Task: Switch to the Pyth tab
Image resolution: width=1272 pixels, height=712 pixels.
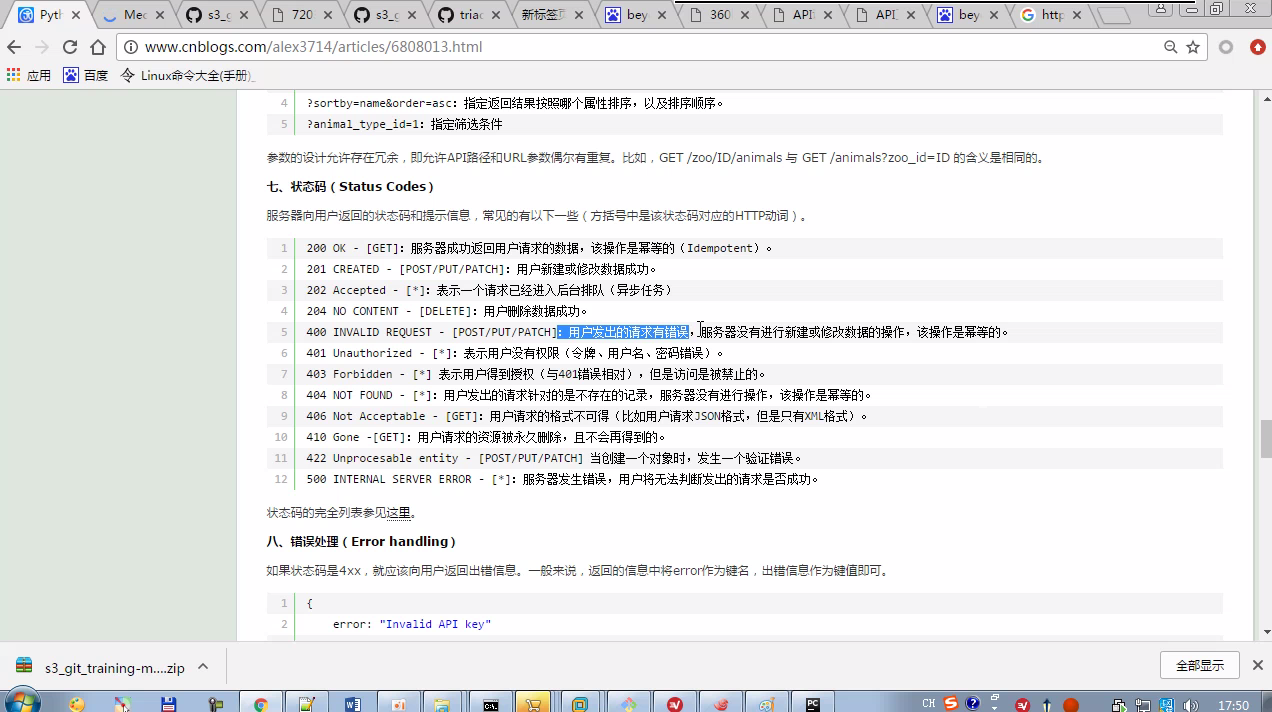Action: [50, 15]
